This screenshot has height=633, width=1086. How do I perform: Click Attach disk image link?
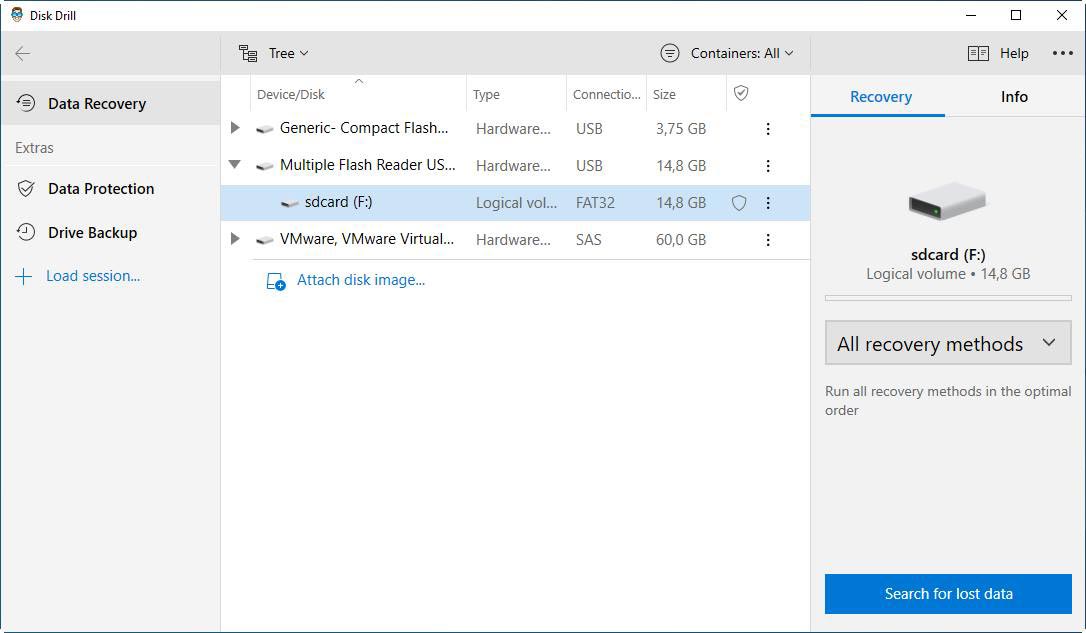click(x=346, y=280)
